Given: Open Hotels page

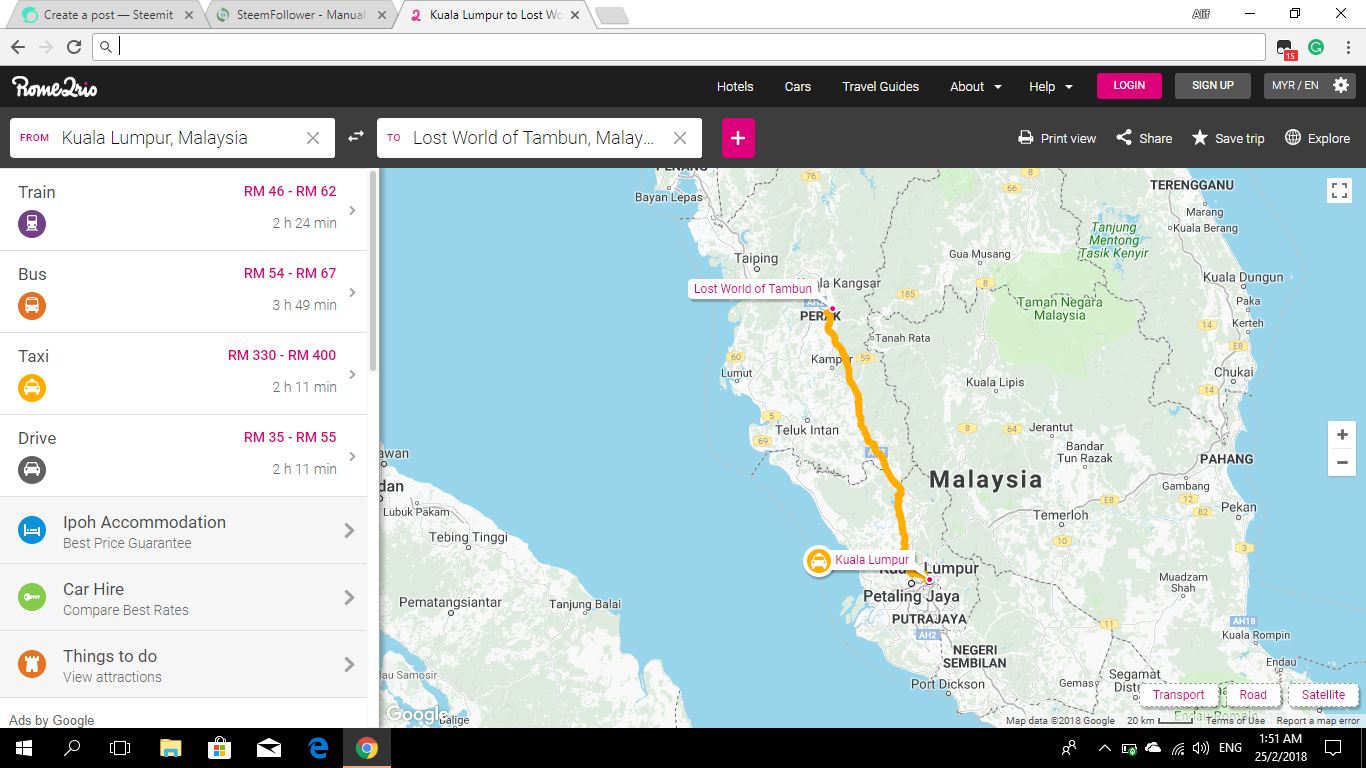Looking at the screenshot, I should 735,87.
